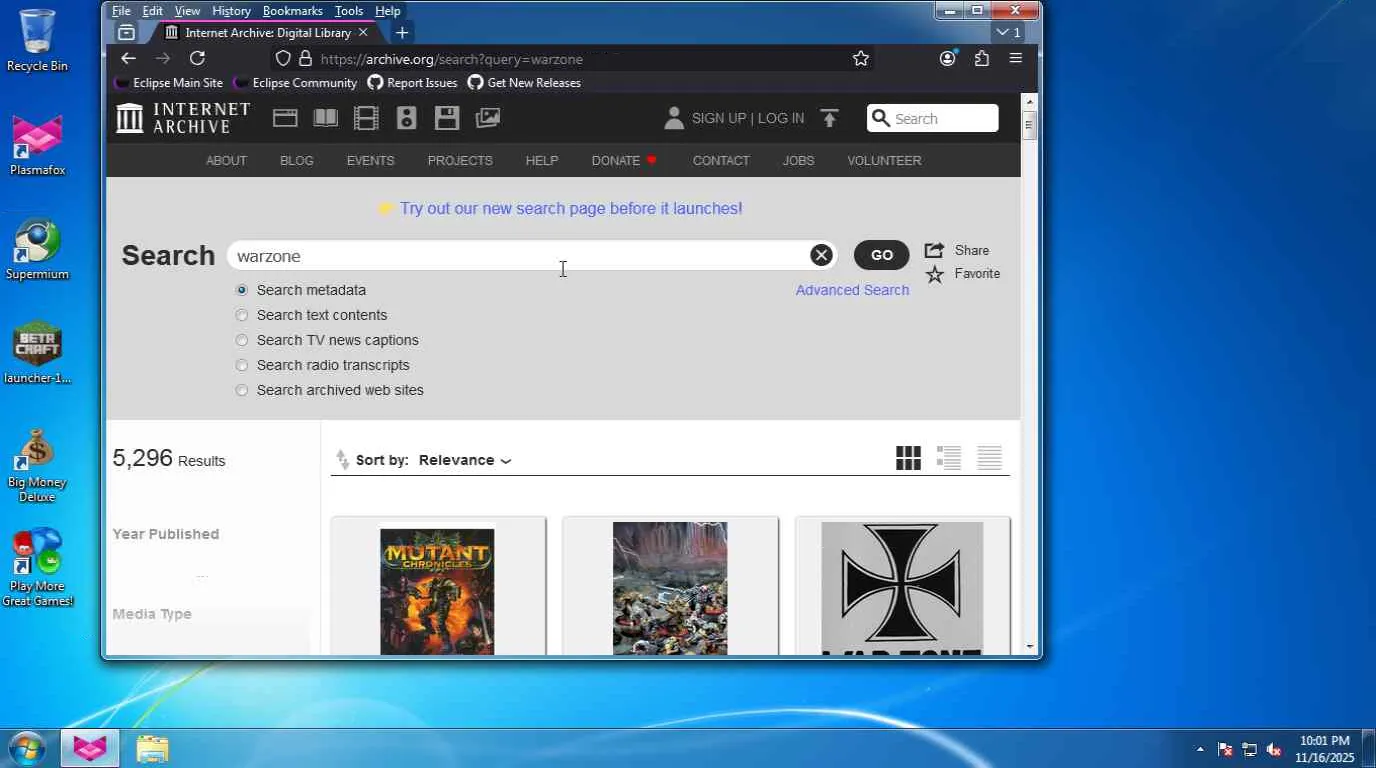Reload the archive.org page
This screenshot has height=768, width=1376.
pyautogui.click(x=197, y=59)
